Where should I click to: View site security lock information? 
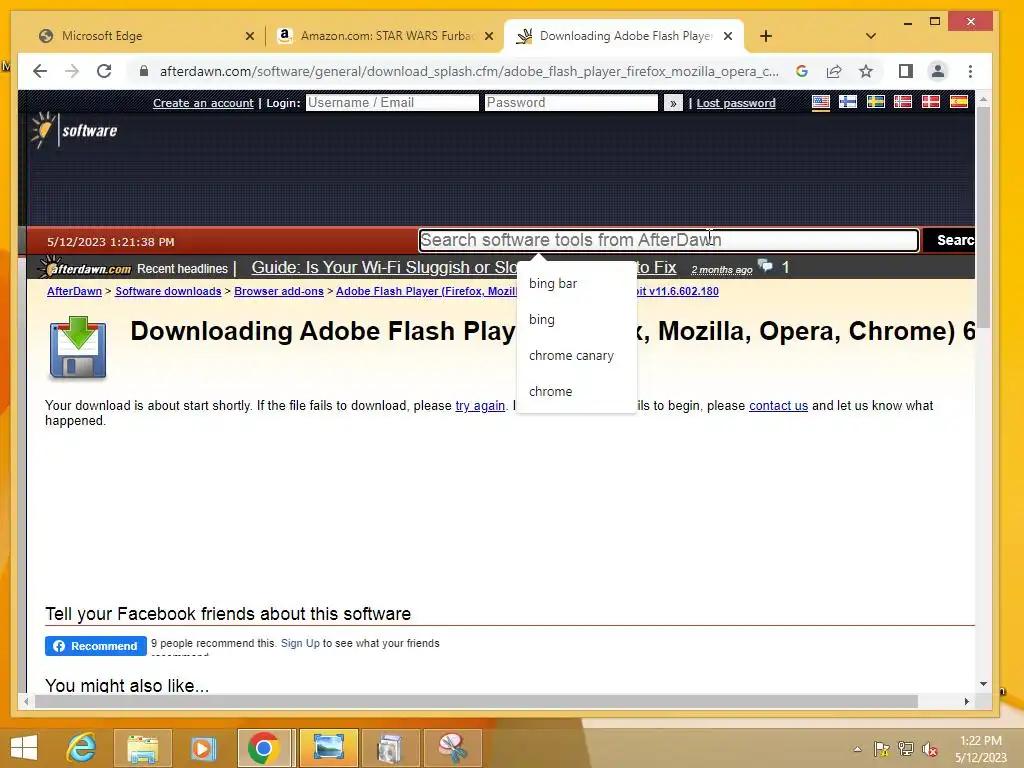tap(144, 71)
